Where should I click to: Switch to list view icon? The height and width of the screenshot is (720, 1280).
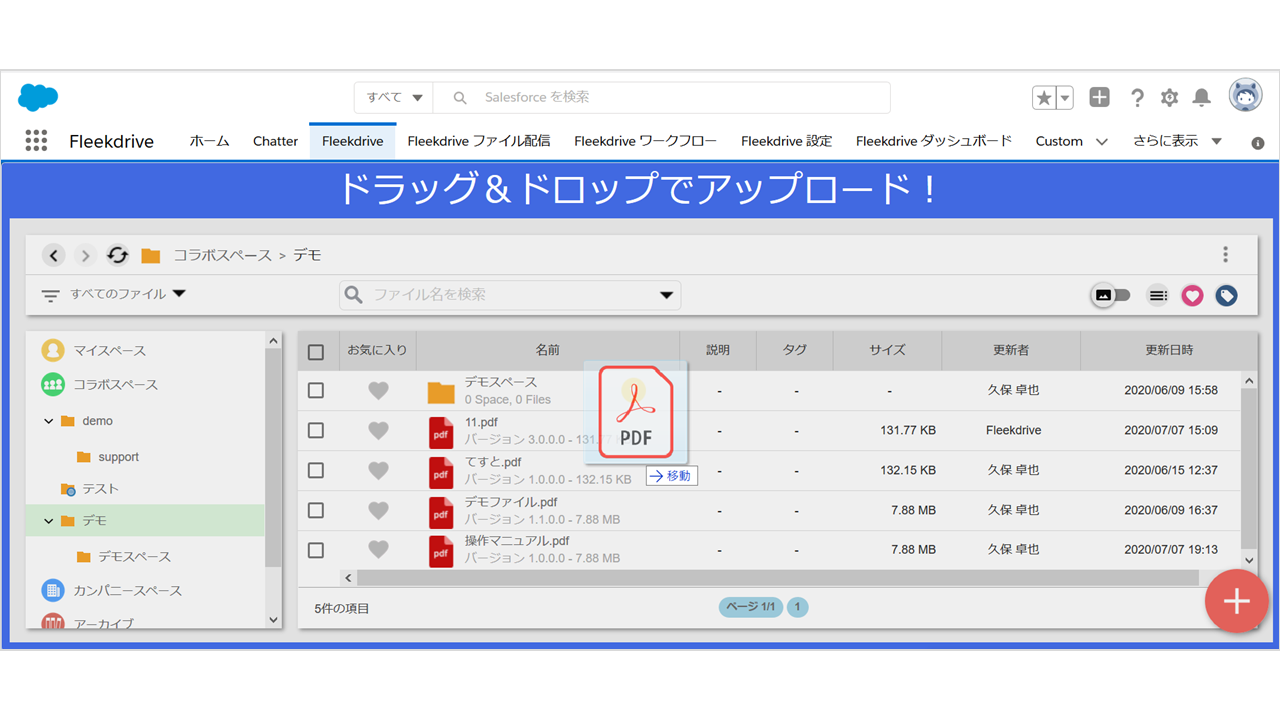click(x=1158, y=295)
